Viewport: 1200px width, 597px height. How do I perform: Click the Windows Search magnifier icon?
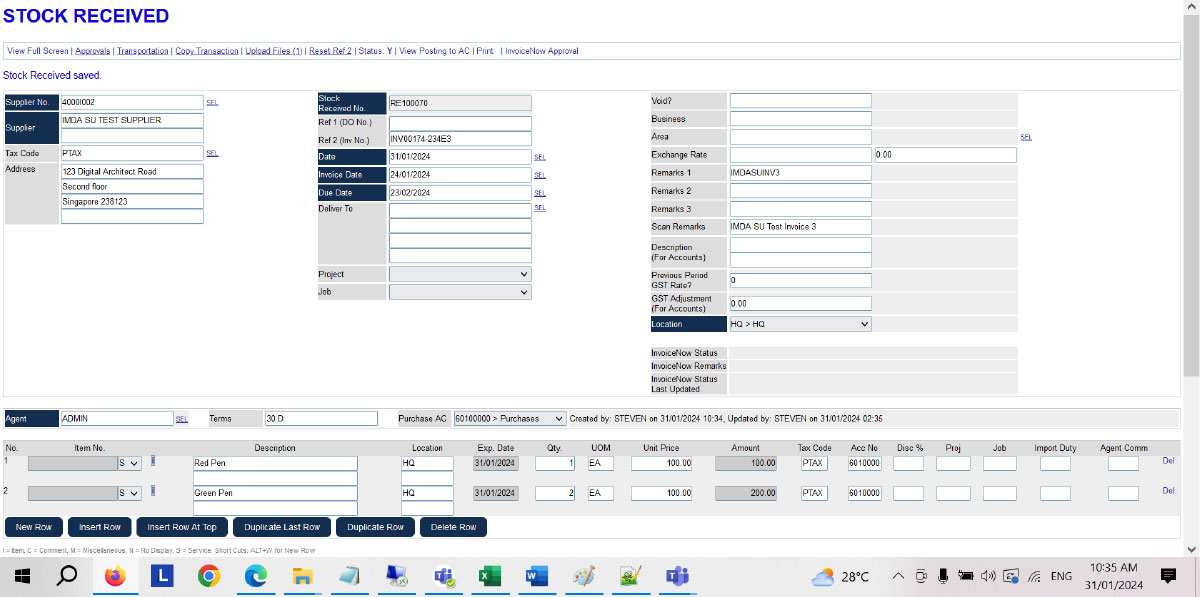pos(67,576)
